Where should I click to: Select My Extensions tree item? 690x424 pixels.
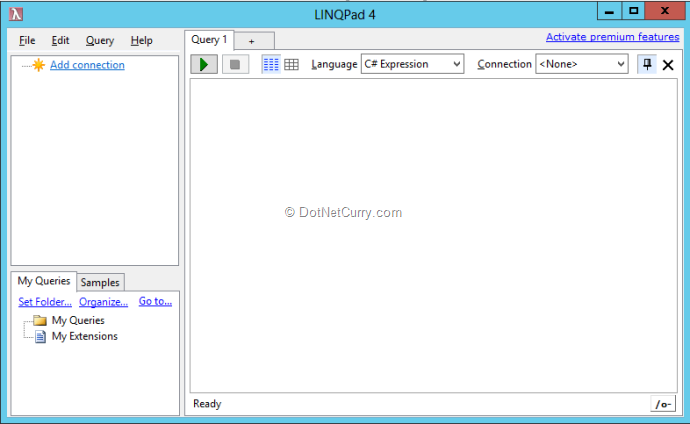84,336
